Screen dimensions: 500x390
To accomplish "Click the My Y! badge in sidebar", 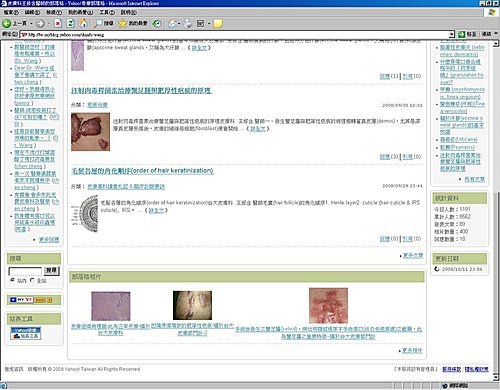I will pyautogui.click(x=21, y=300).
